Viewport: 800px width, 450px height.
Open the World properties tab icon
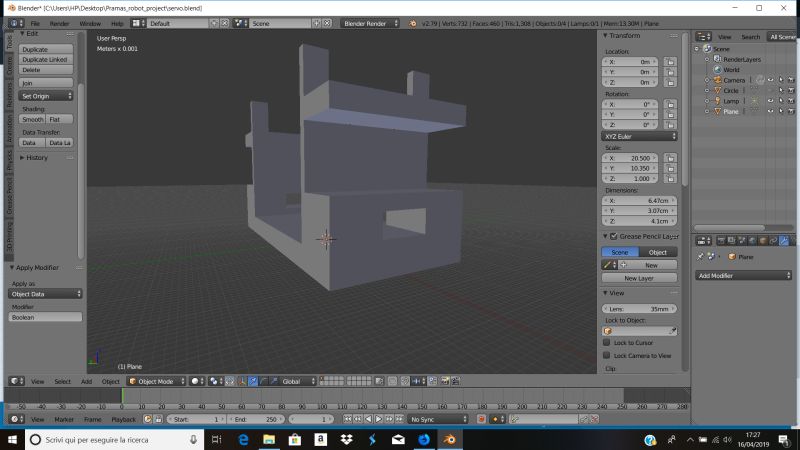pyautogui.click(x=753, y=241)
